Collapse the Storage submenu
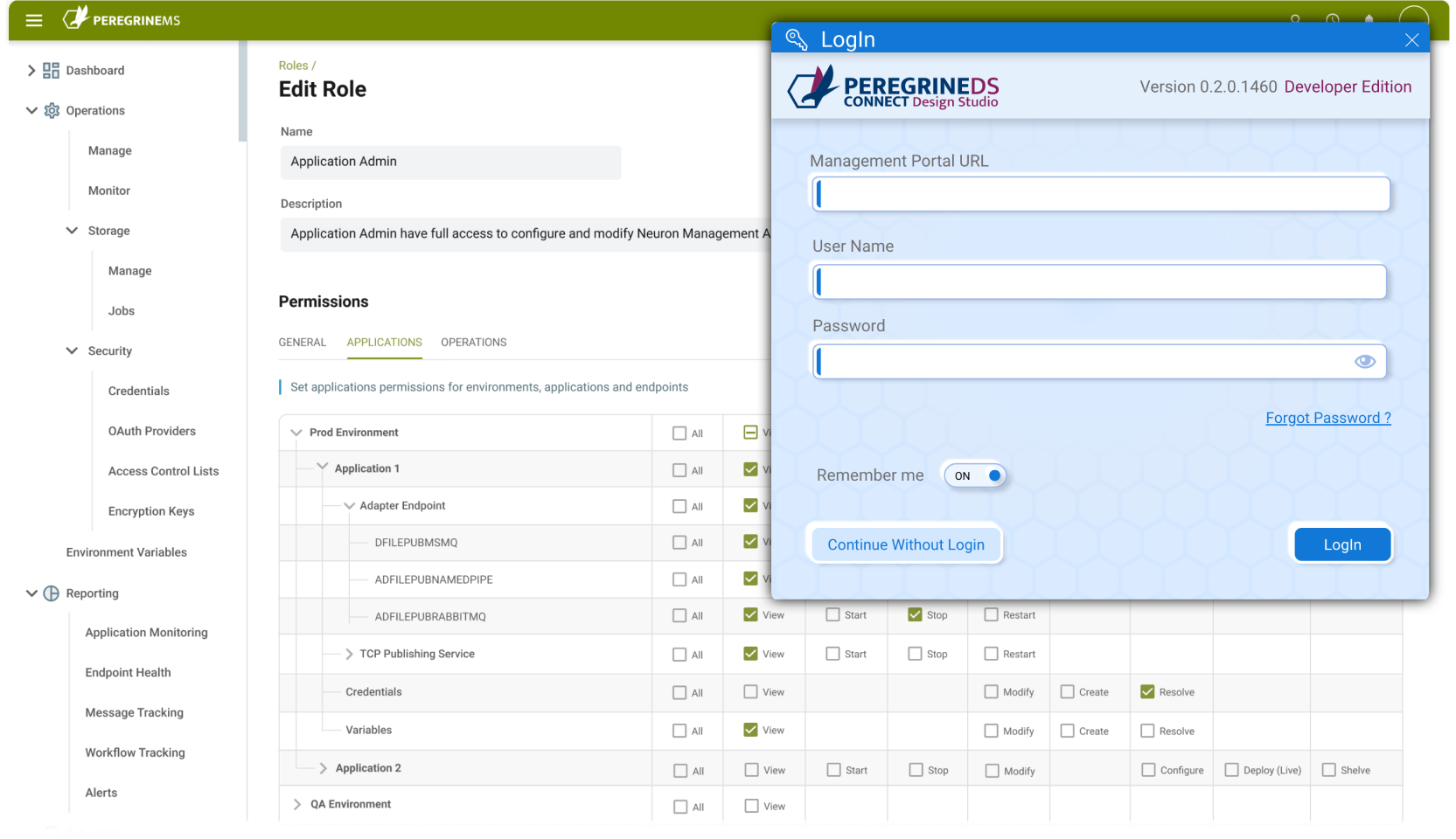This screenshot has width=1456, height=839. [x=72, y=231]
